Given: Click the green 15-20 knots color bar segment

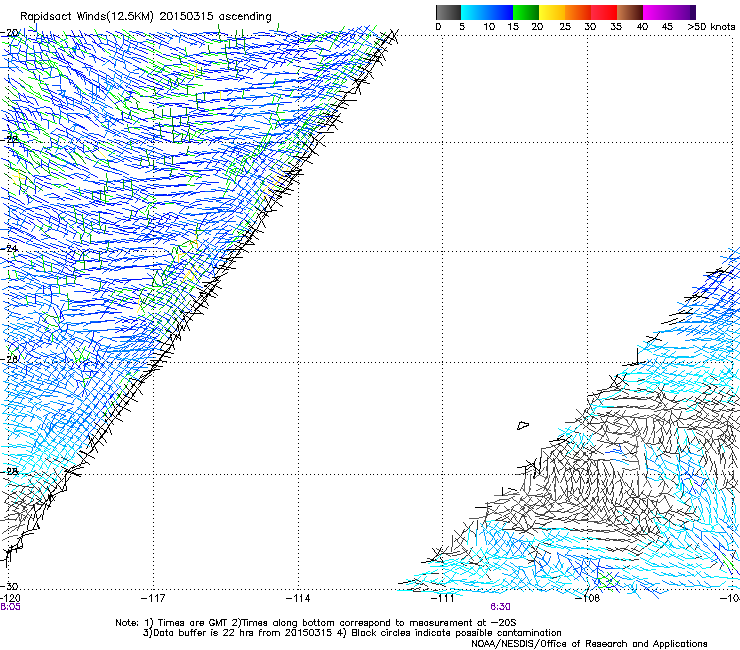Looking at the screenshot, I should (x=526, y=12).
